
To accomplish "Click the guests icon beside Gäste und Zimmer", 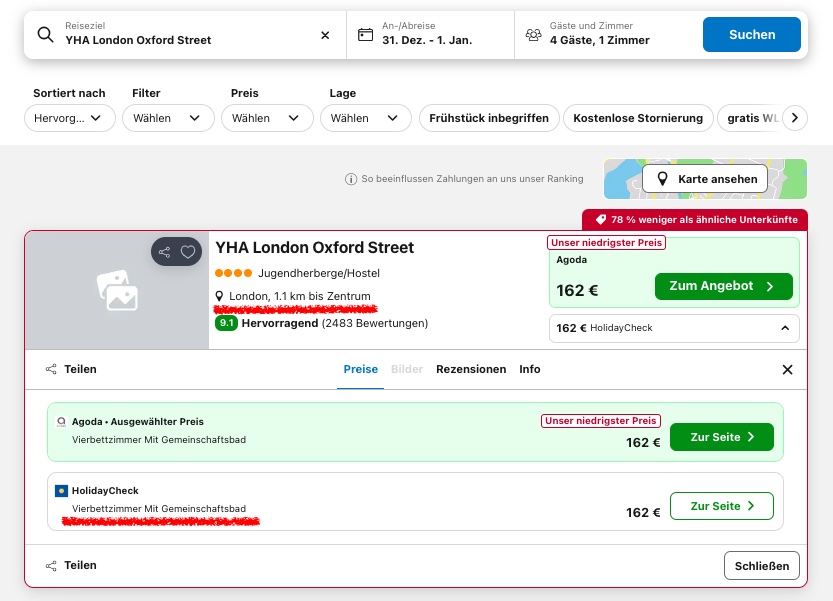I will pos(533,35).
